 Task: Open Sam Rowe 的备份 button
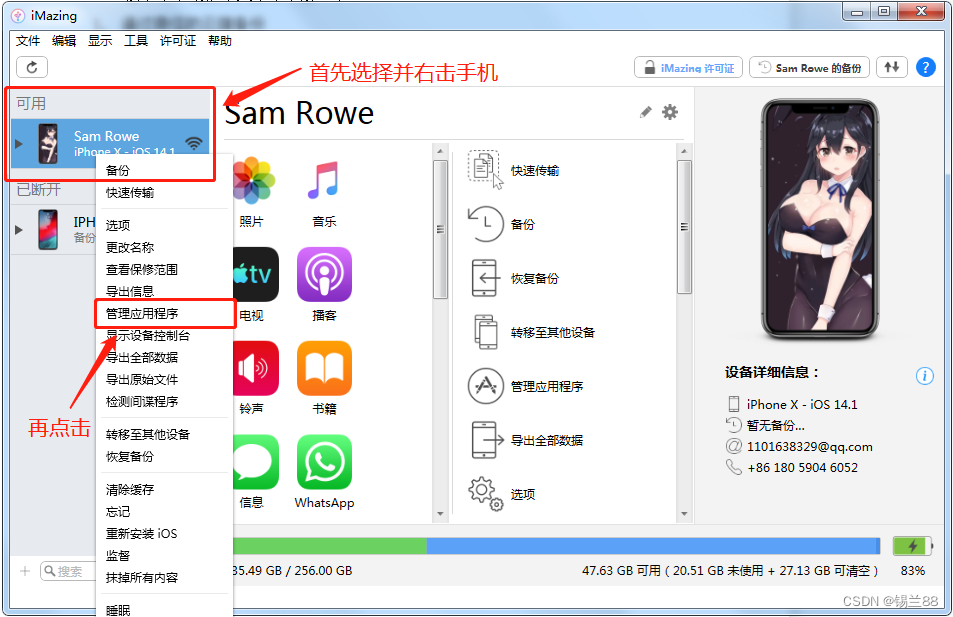[x=809, y=67]
